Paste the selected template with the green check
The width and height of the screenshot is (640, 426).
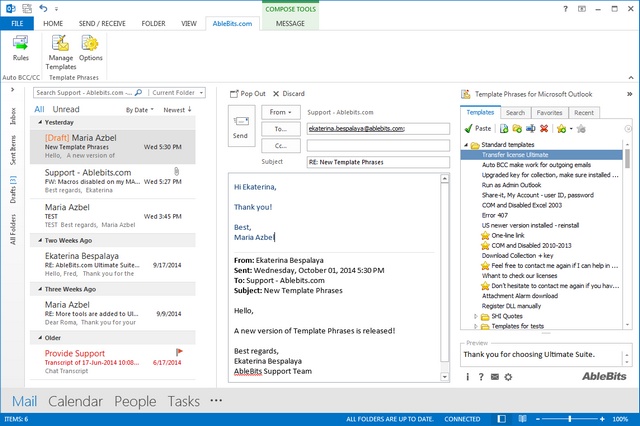[x=478, y=129]
